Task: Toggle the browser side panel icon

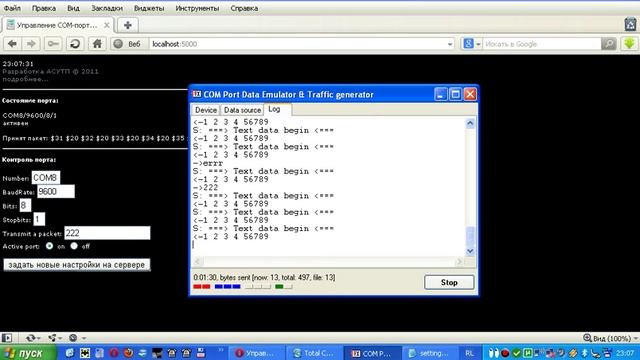Action: coord(7,338)
